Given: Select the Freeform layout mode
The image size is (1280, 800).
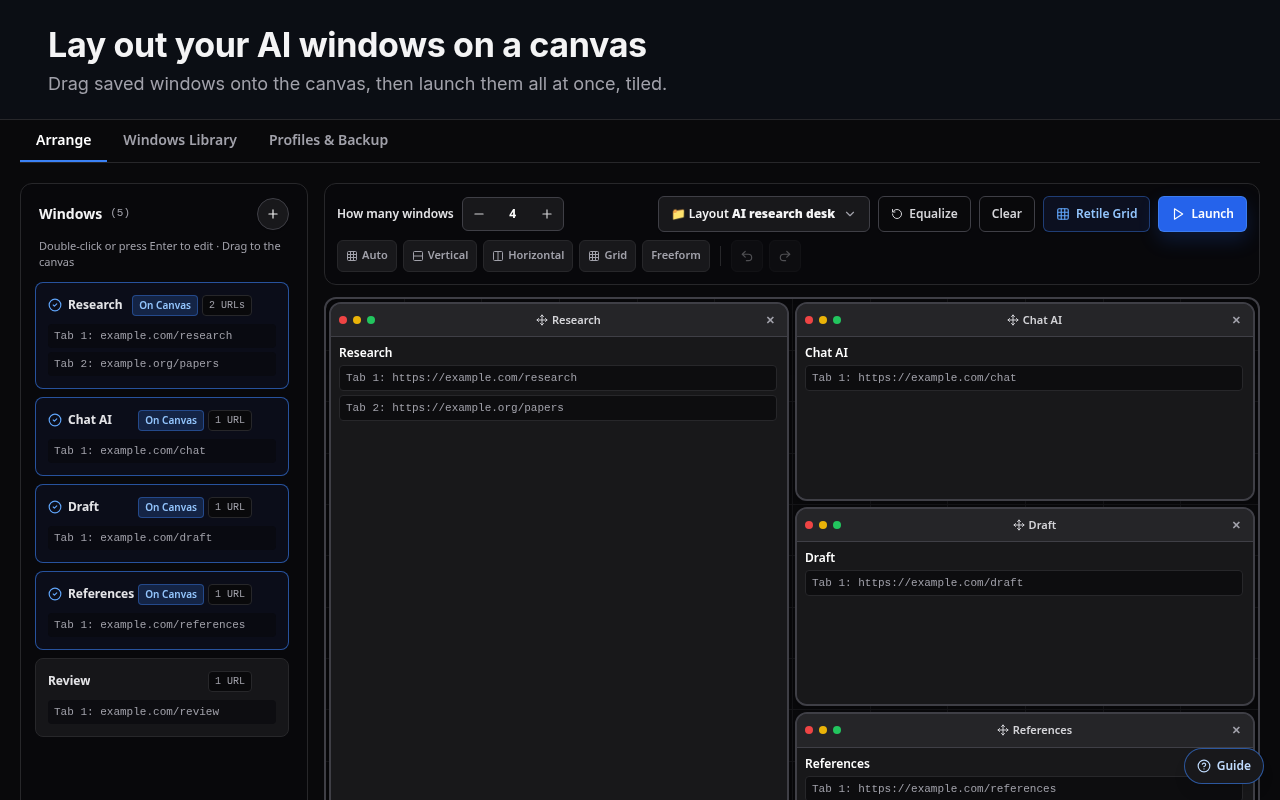Looking at the screenshot, I should 676,256.
